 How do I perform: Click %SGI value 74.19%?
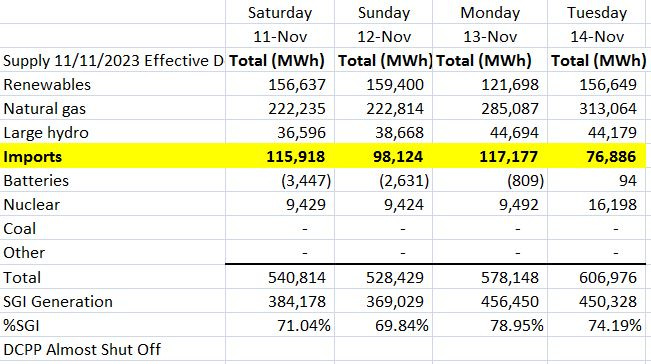pos(615,325)
